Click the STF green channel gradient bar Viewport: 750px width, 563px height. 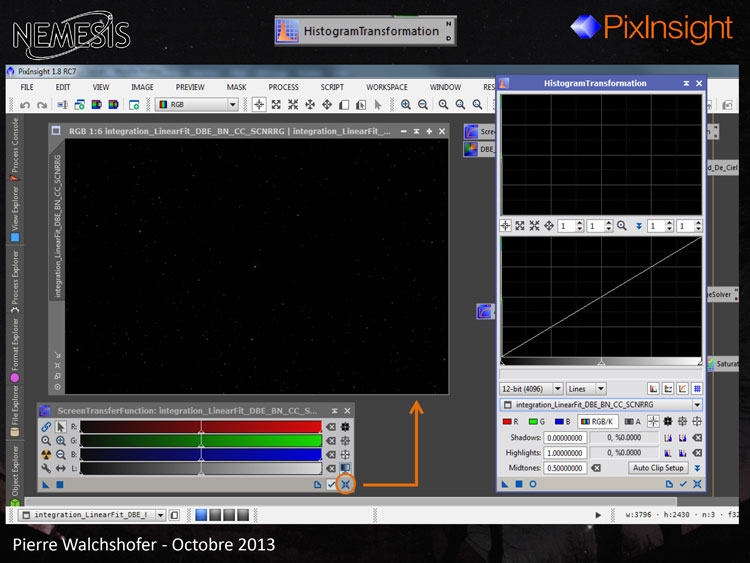pos(201,441)
